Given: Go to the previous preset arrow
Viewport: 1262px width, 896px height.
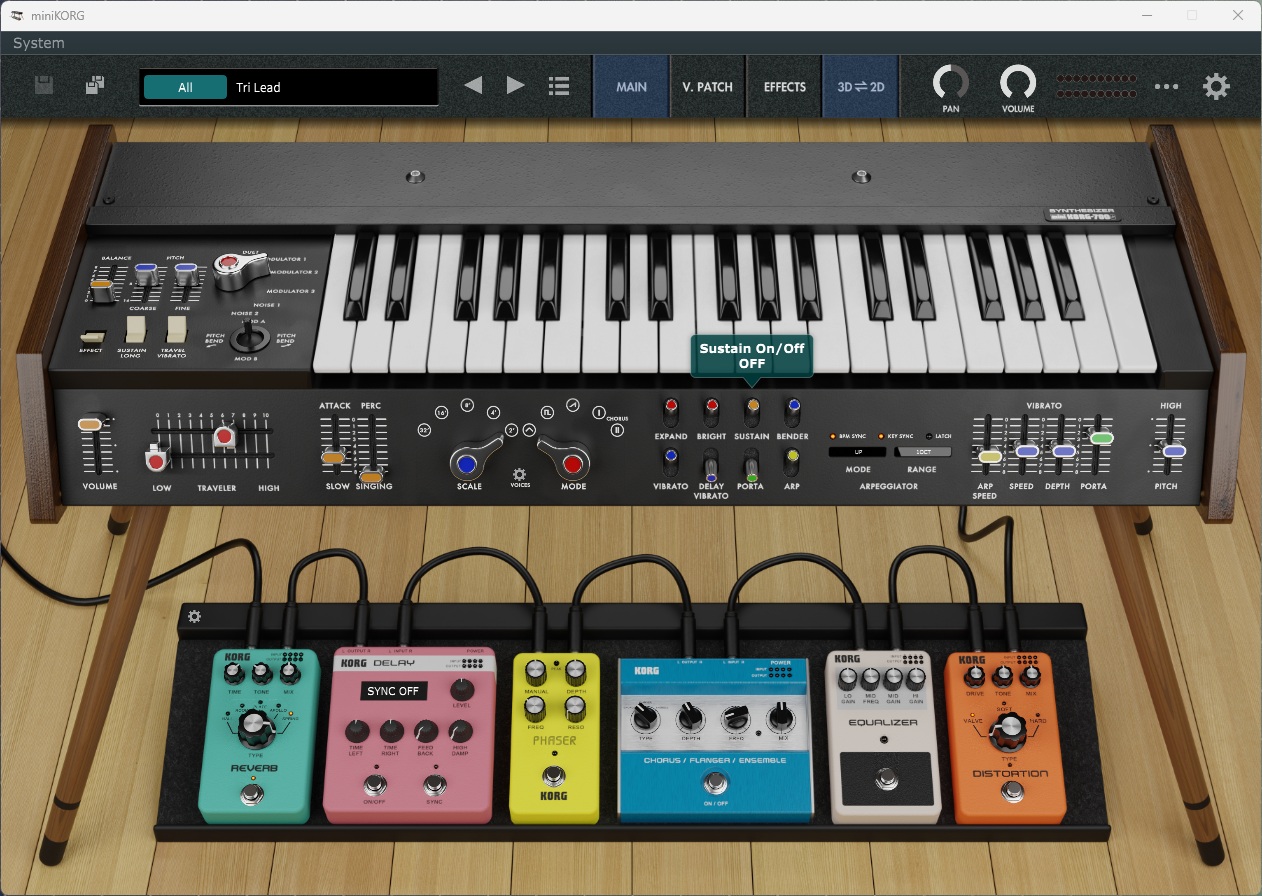Looking at the screenshot, I should 474,86.
